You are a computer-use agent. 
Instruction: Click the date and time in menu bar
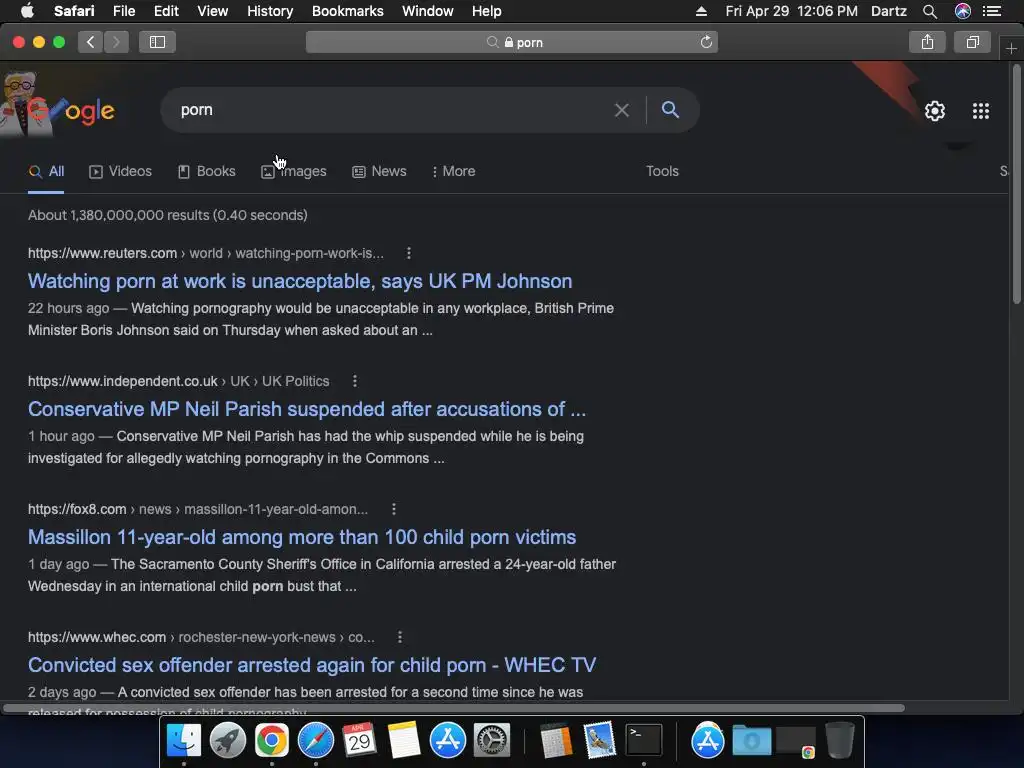(x=792, y=11)
